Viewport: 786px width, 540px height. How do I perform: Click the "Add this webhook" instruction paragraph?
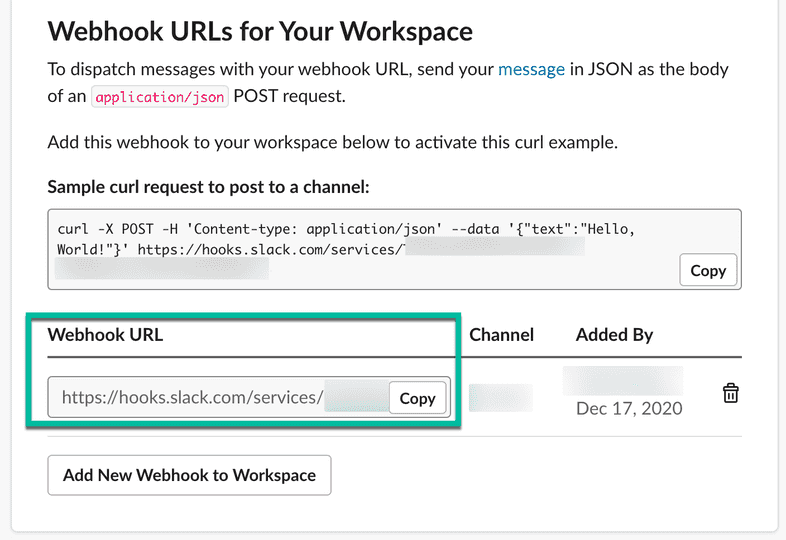coord(332,142)
